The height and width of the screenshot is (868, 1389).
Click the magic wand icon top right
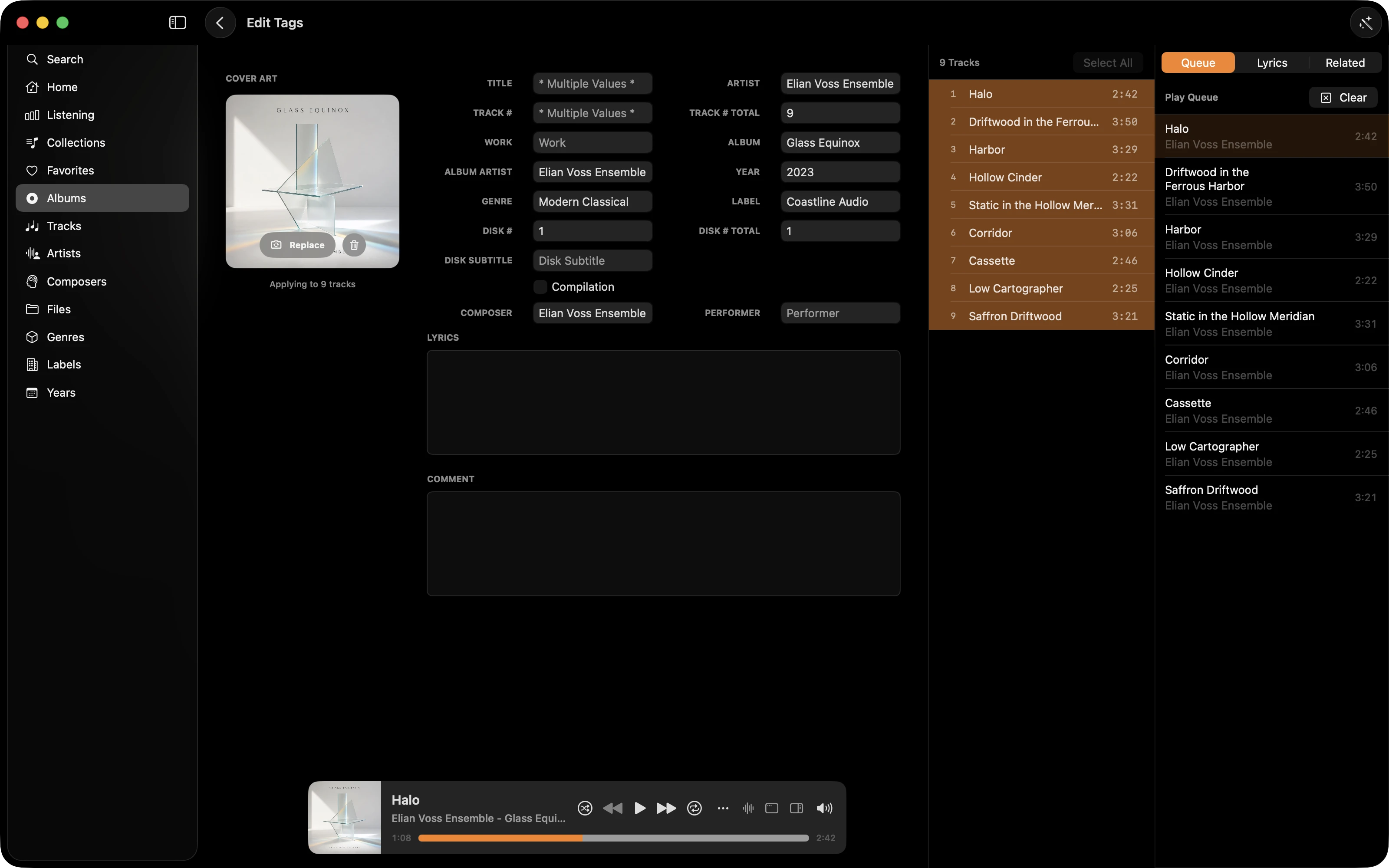click(x=1366, y=23)
